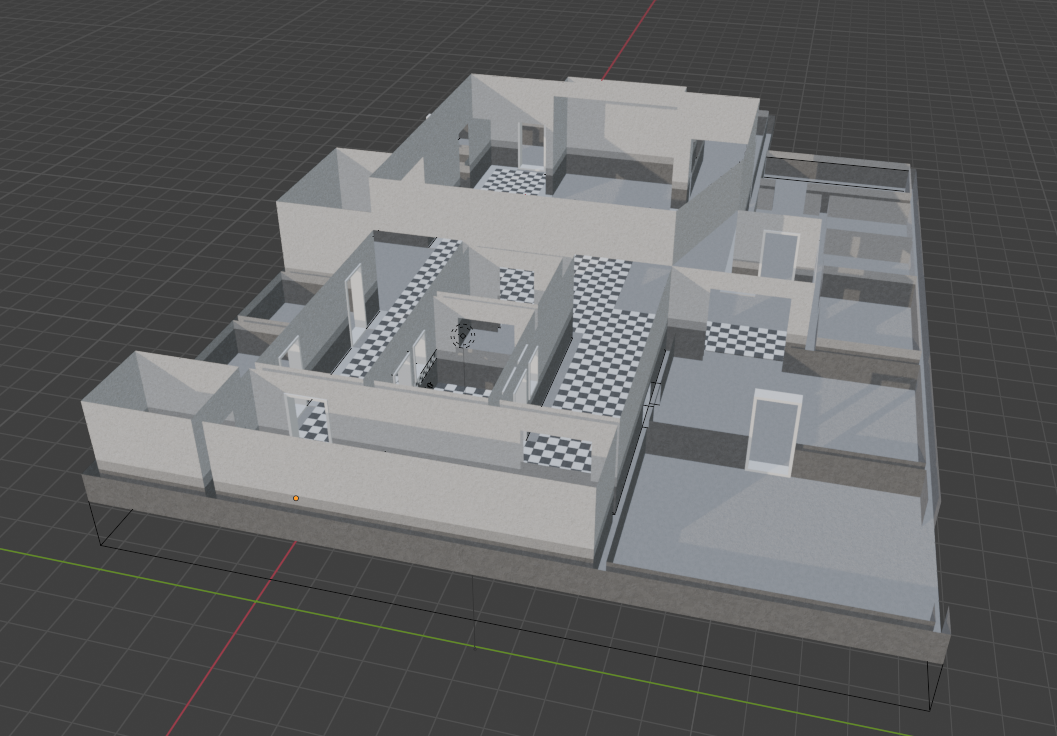Screen dimensions: 1057x736
Task: Click the 3D cursor crosshair in the model
Action: tap(462, 335)
